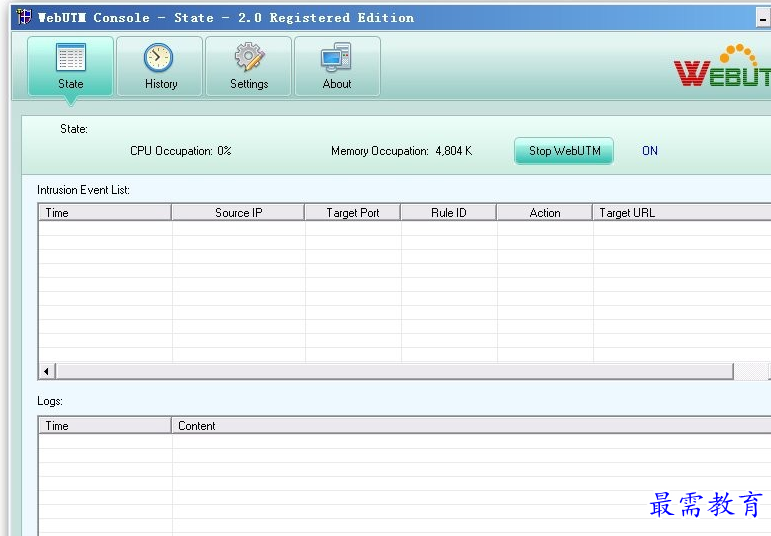Click the scroll-left arrow of event list
Viewport: 771px width, 536px height.
47,371
